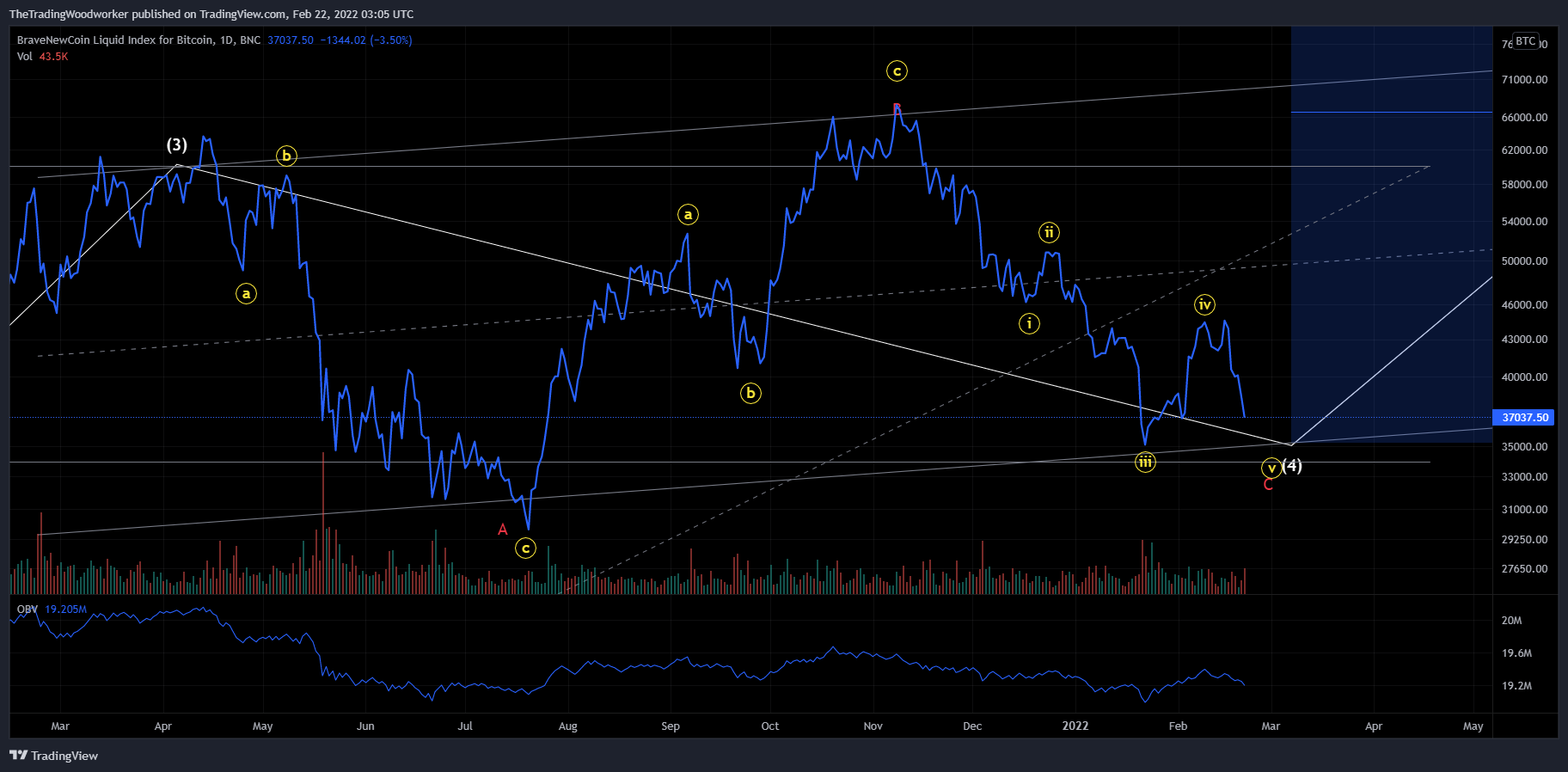Select the white (3) wave label
The height and width of the screenshot is (772, 1568).
tap(177, 144)
